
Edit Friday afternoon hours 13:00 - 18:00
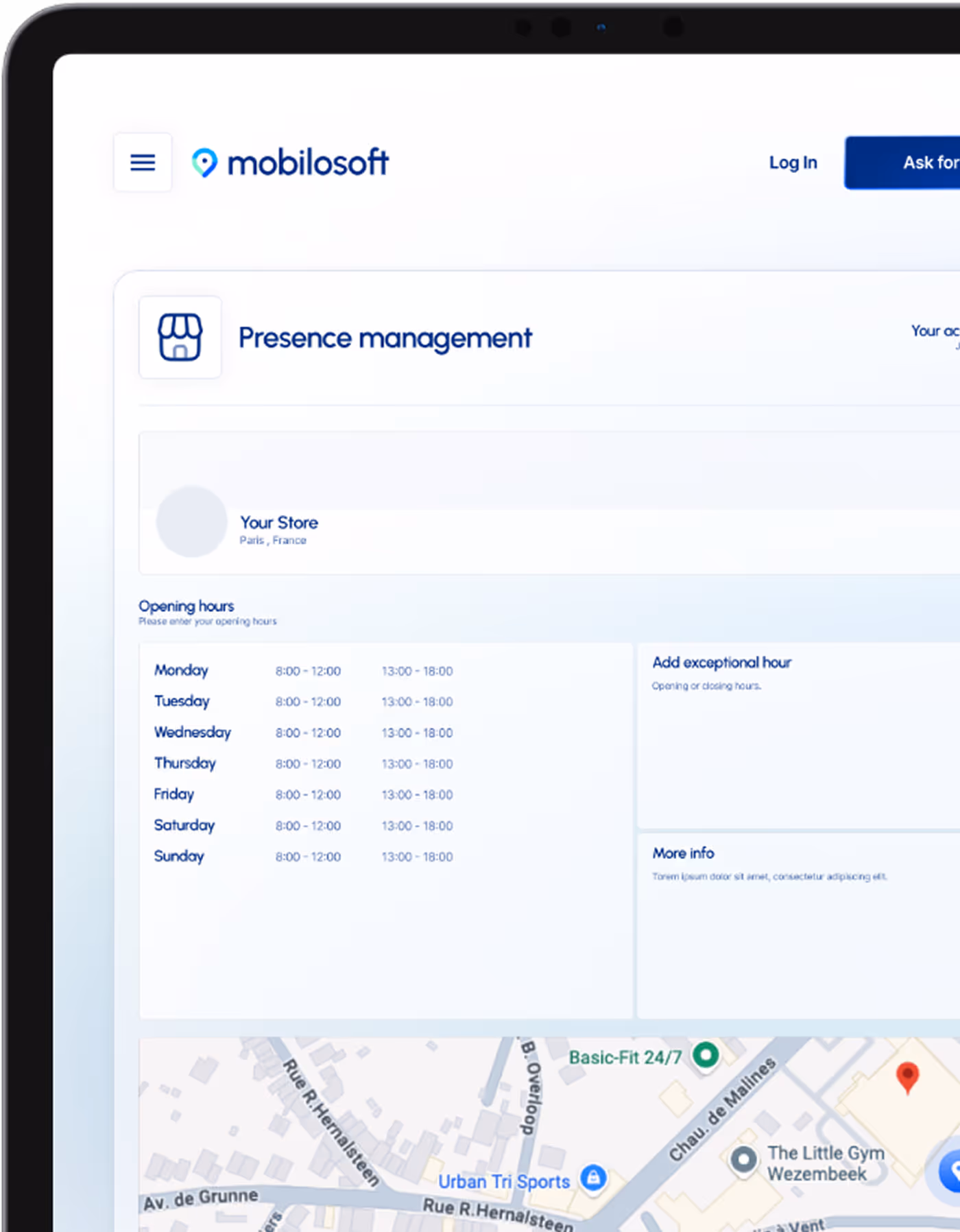pyautogui.click(x=417, y=794)
